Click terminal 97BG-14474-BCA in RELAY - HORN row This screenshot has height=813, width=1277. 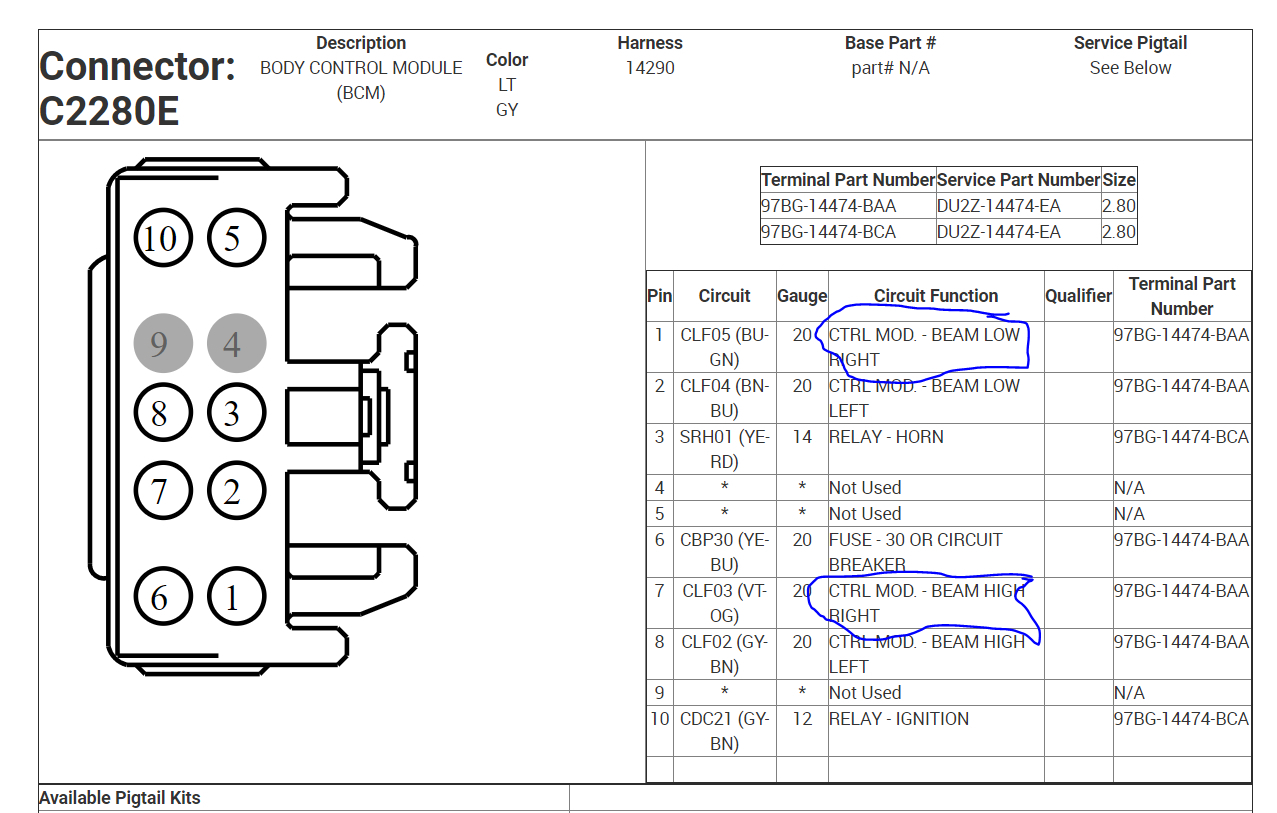tap(1182, 437)
